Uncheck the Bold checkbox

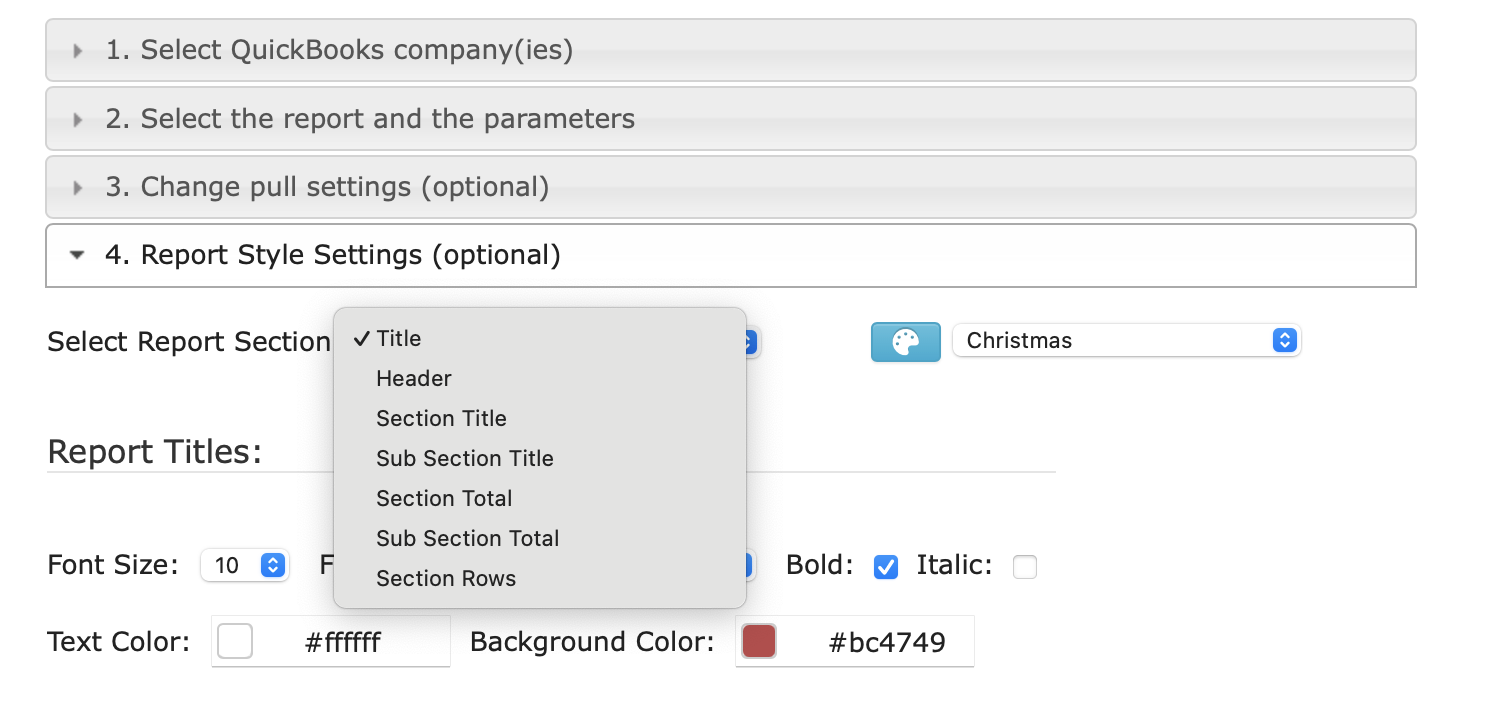[x=885, y=567]
